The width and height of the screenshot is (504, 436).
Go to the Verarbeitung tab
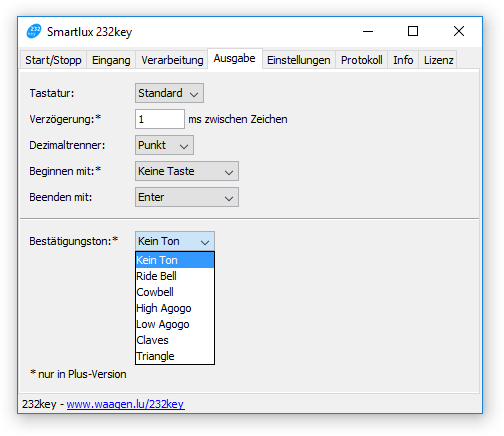172,60
